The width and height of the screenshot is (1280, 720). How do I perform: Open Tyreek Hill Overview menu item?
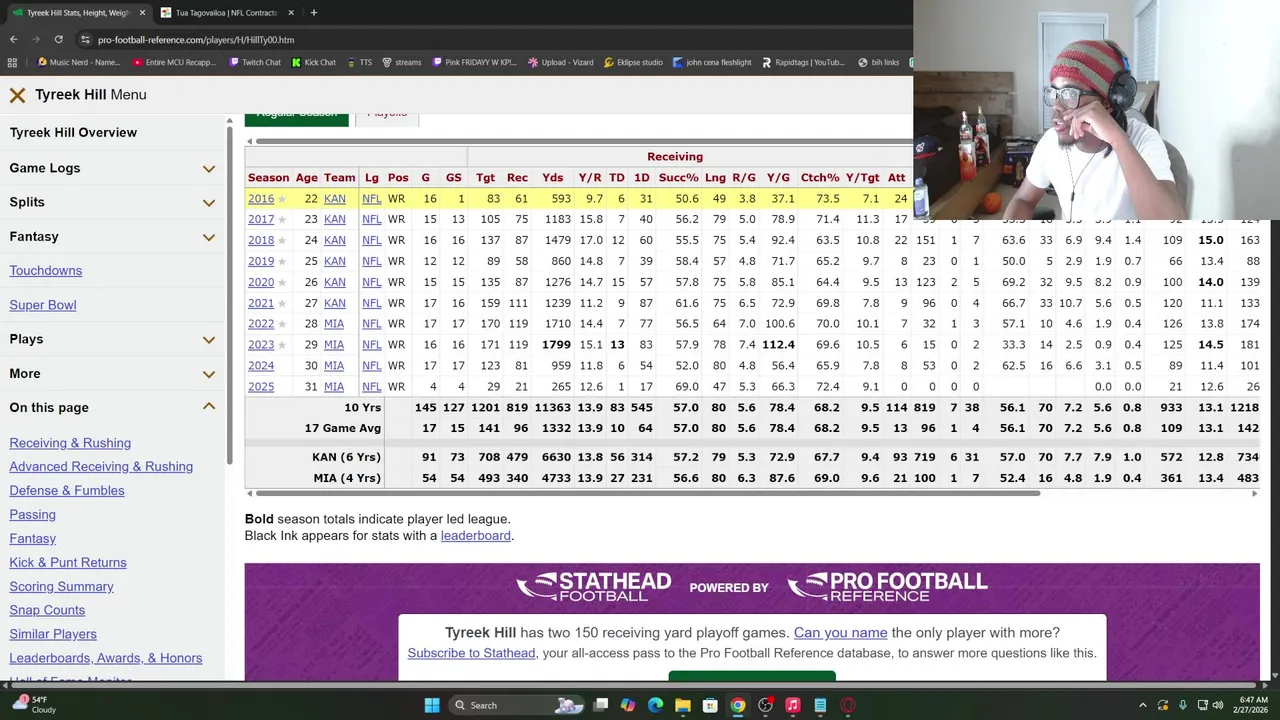click(x=73, y=132)
